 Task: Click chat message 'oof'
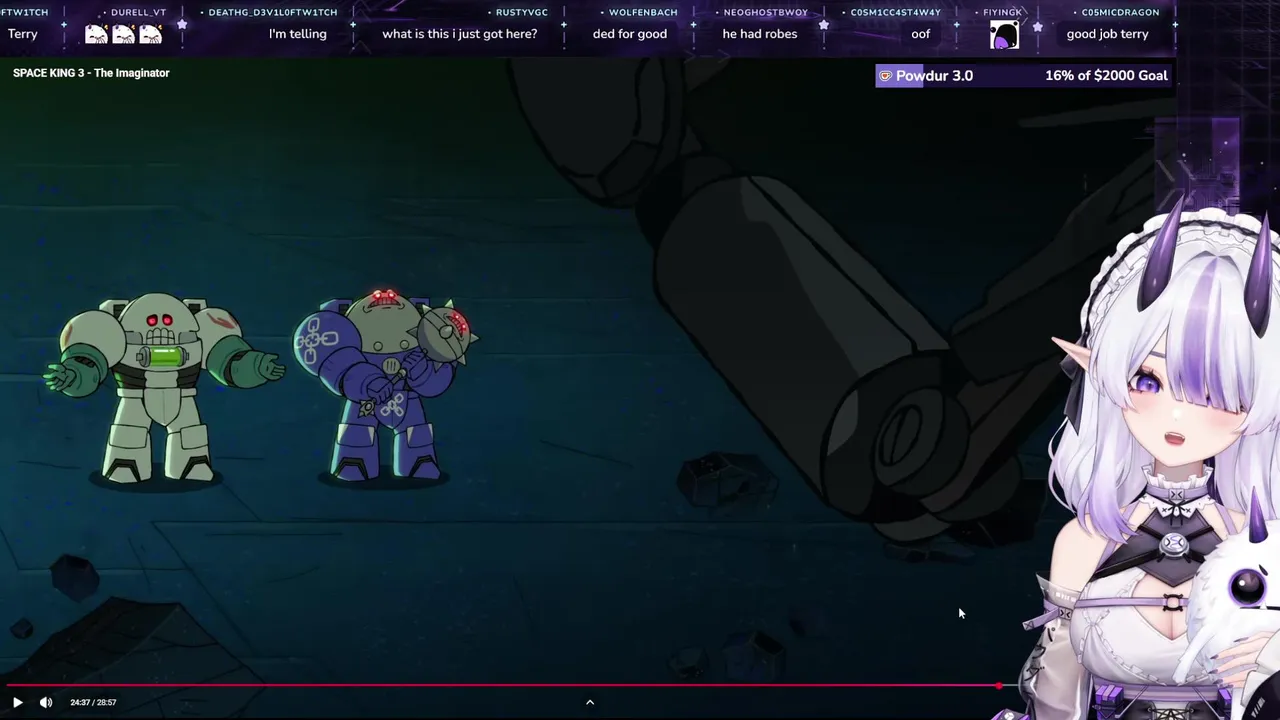pos(920,34)
